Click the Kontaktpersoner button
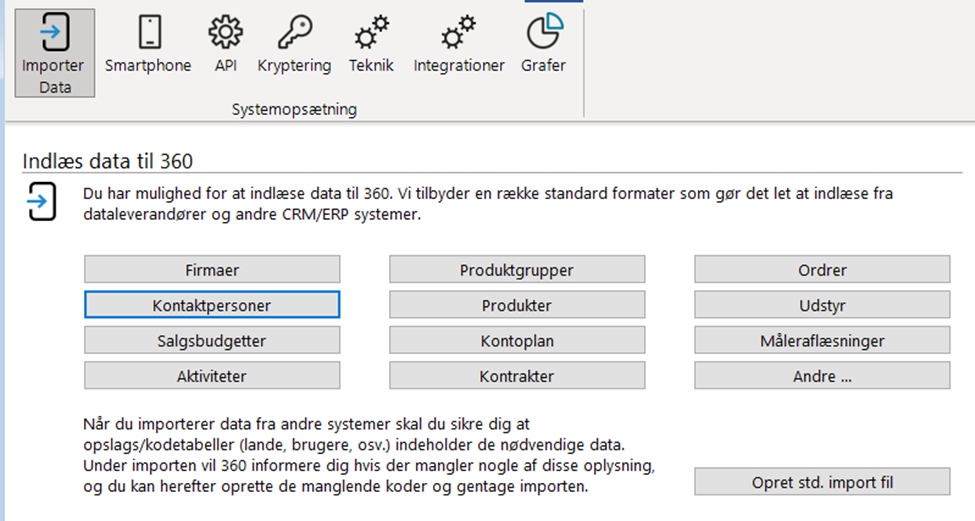Screen dimensions: 975x521 point(212,305)
